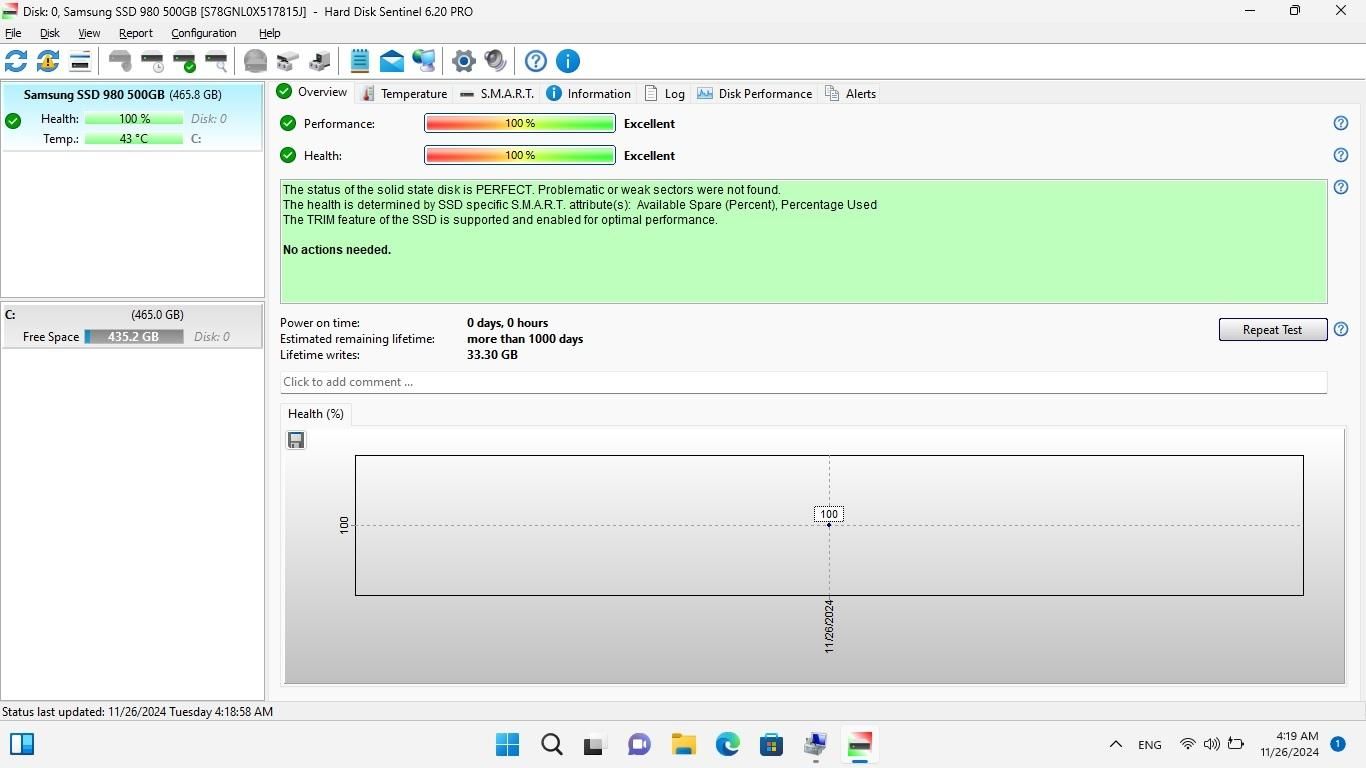
Task: Save the health graph with floppy icon
Action: point(296,440)
